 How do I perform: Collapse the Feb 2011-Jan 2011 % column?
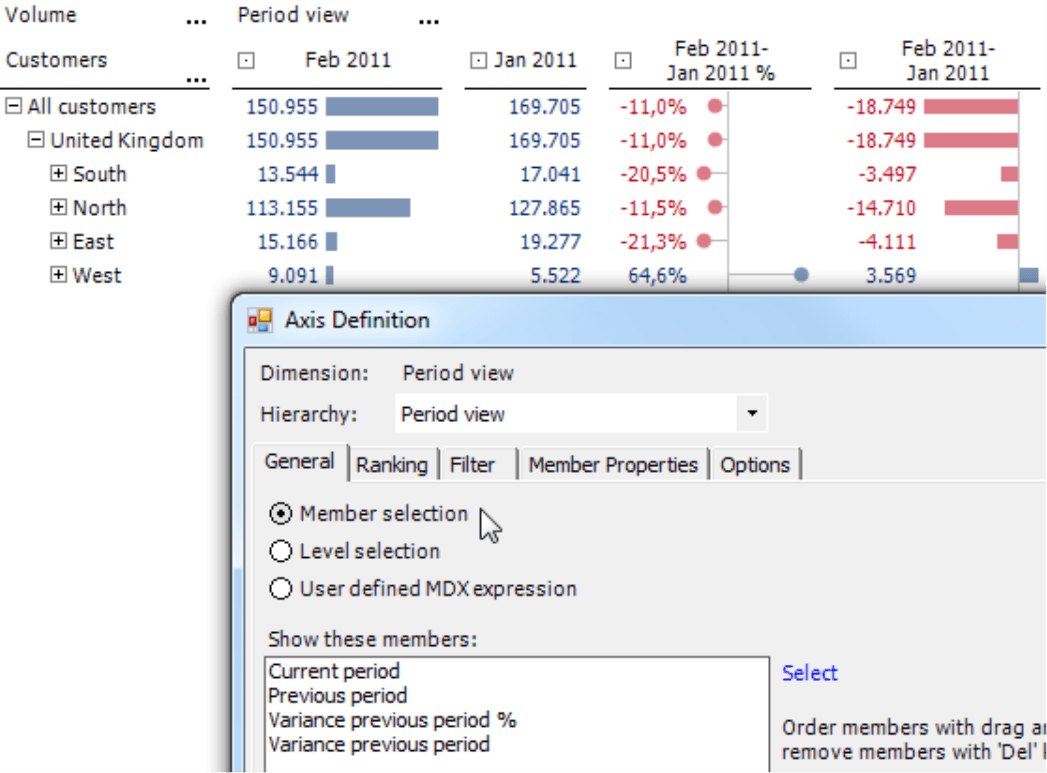tap(623, 61)
